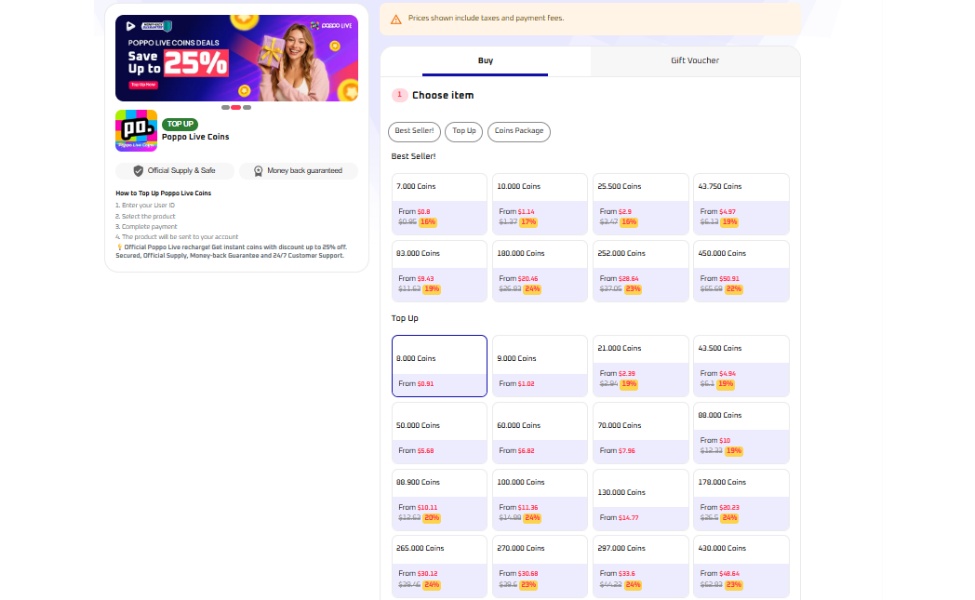Viewport: 975px width, 600px height.
Task: Click the Choose item step heading
Action: coord(443,95)
